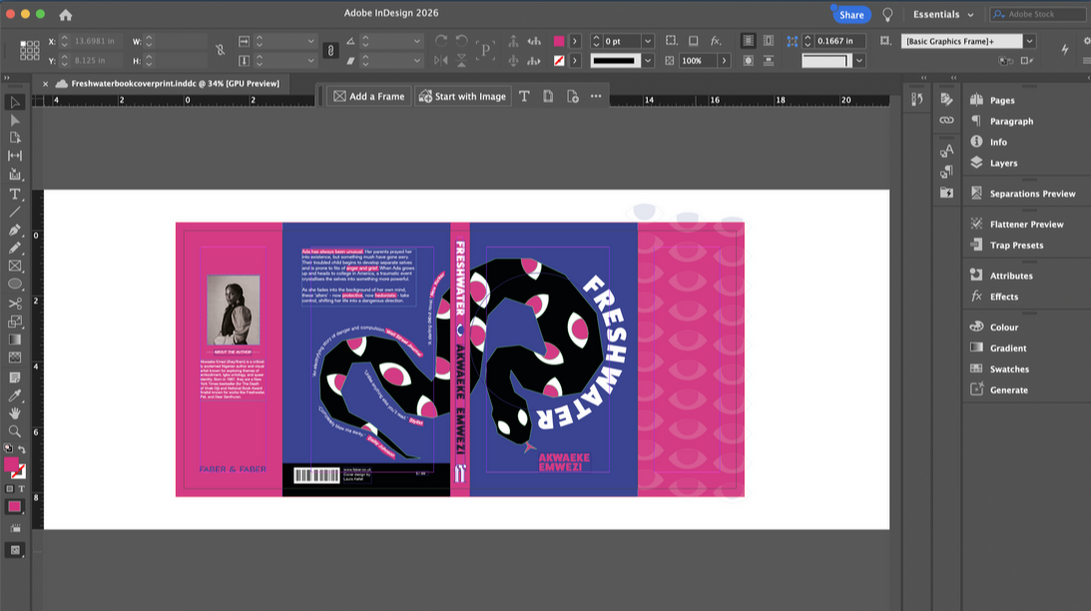Select the Ellipse tool
This screenshot has width=1091, height=611.
[15, 284]
